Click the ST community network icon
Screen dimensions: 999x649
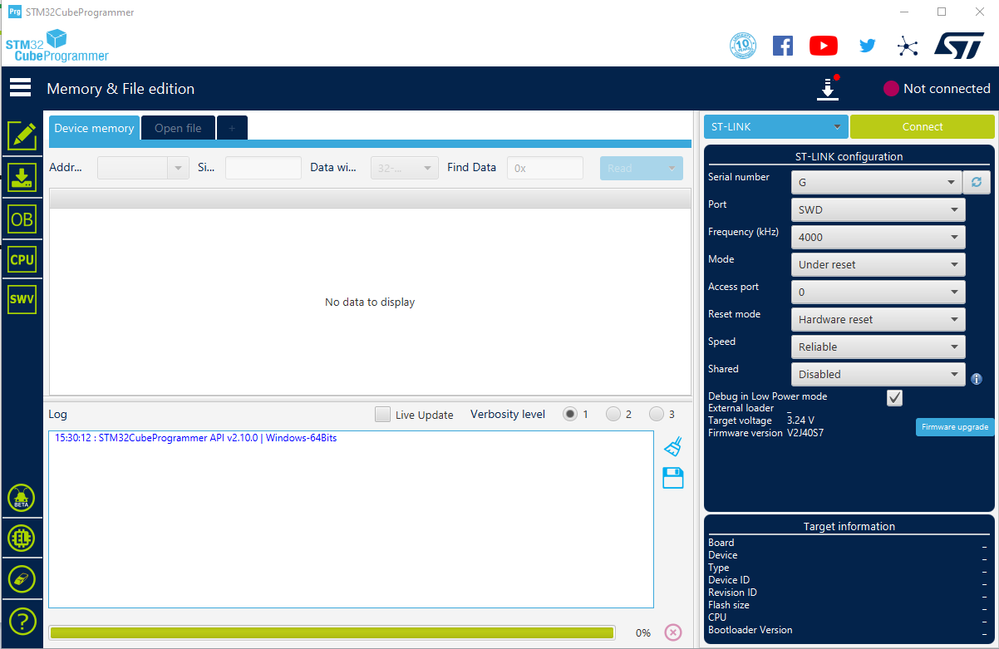pos(907,46)
